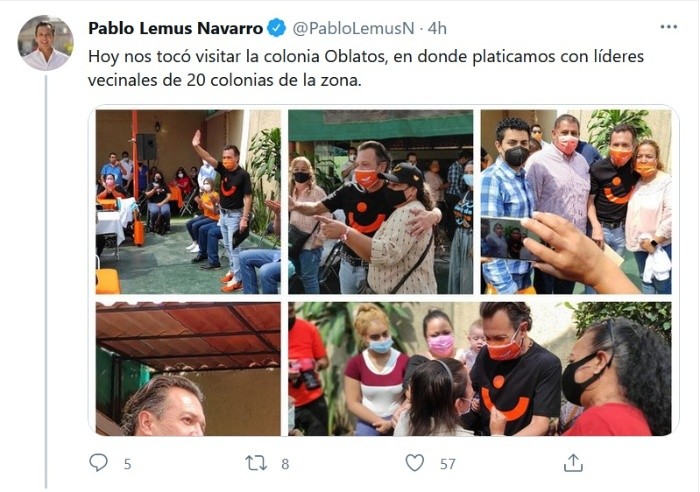Click the tweet text about colonia Oblatos
Screen dimensions: 700x492
tap(366, 68)
